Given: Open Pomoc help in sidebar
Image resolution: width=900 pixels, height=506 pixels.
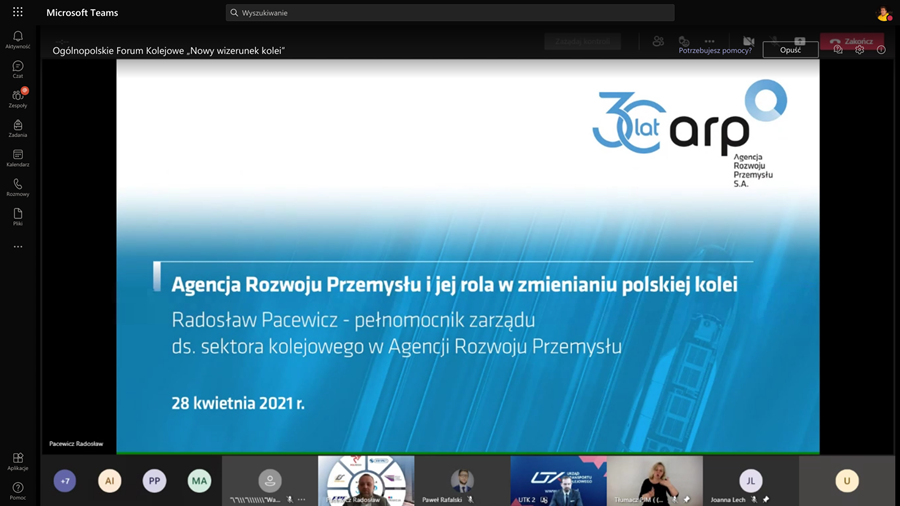Looking at the screenshot, I should (x=18, y=491).
